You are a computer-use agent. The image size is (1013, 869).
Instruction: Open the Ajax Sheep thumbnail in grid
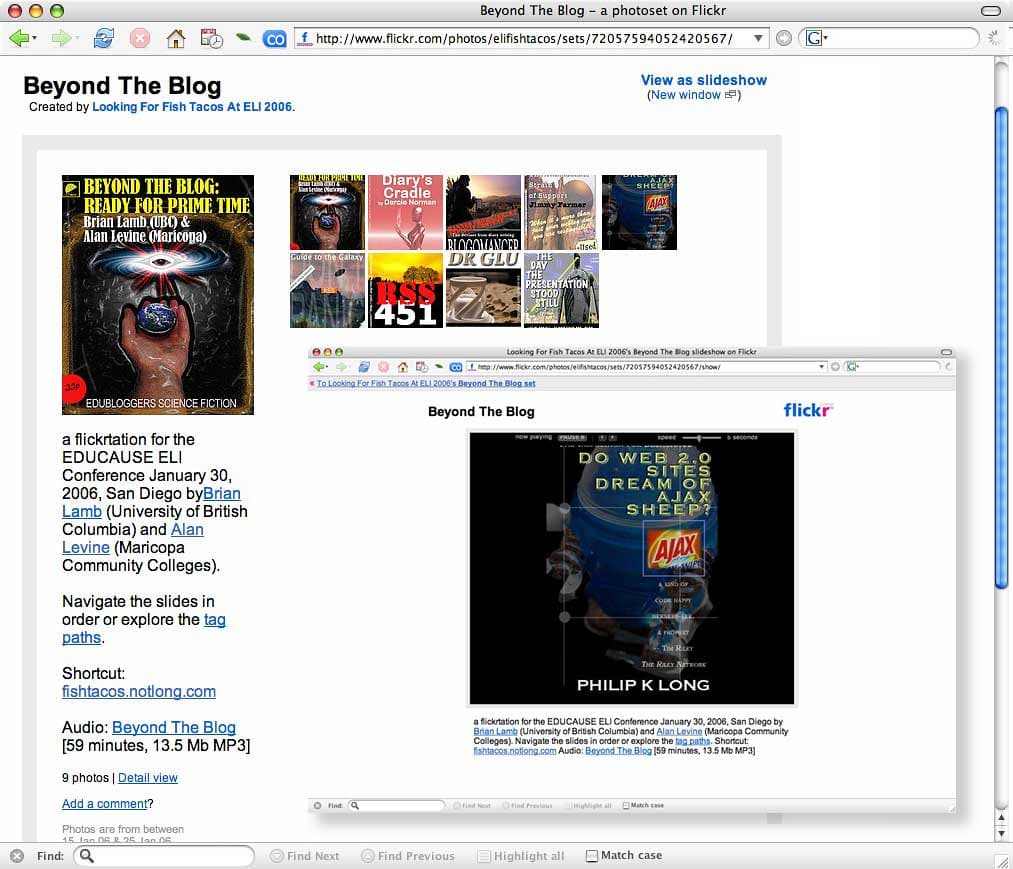click(639, 212)
